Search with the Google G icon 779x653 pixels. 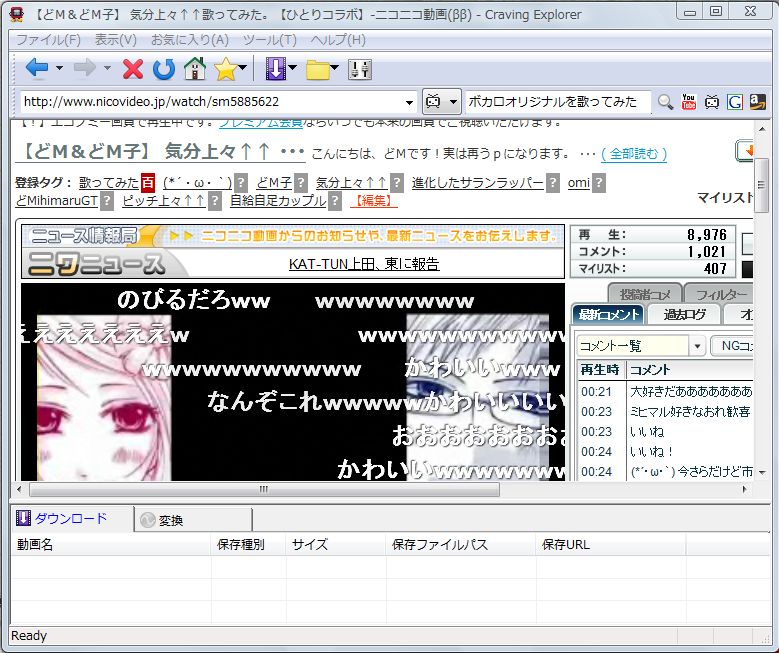735,102
